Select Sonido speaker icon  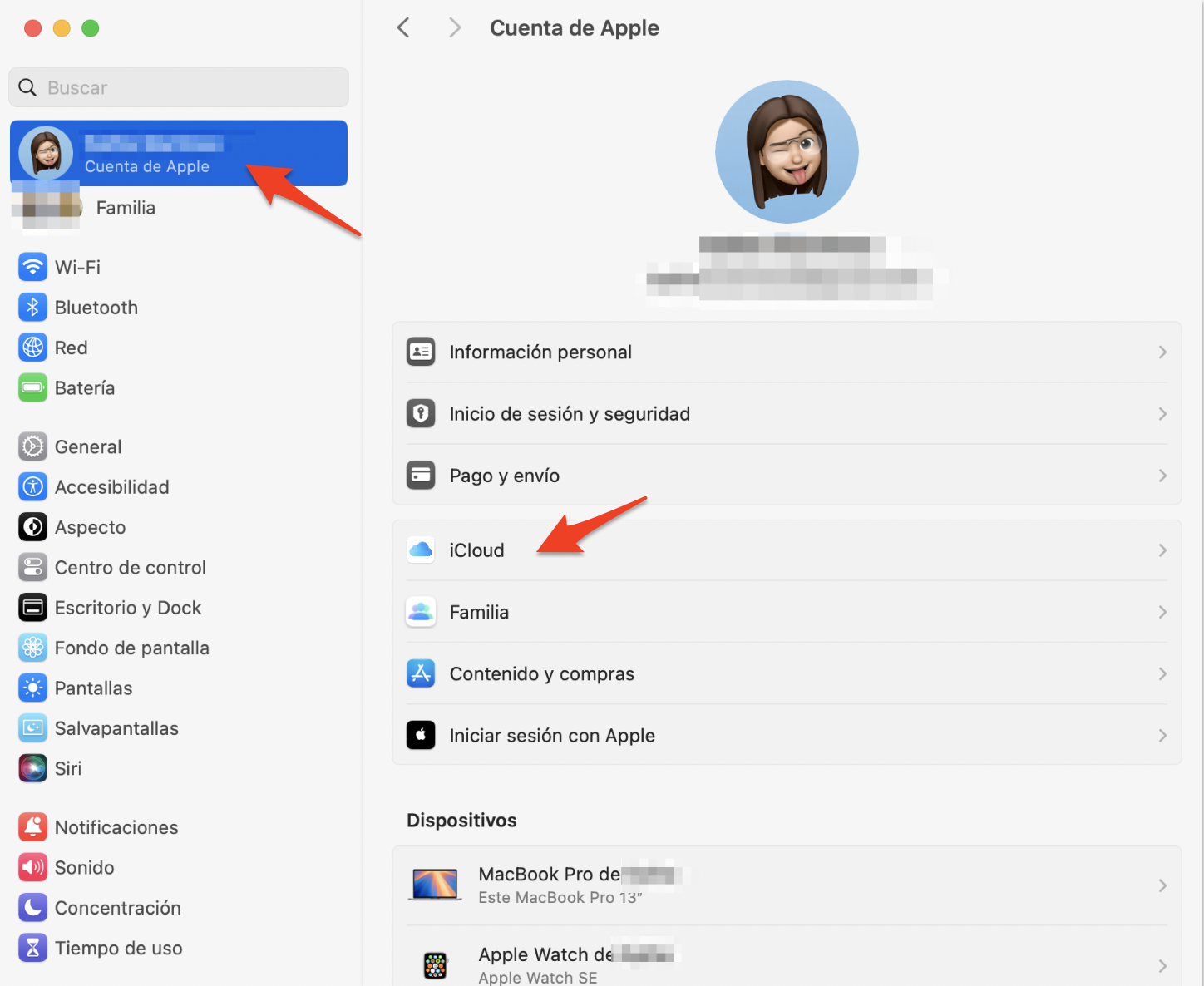(32, 867)
